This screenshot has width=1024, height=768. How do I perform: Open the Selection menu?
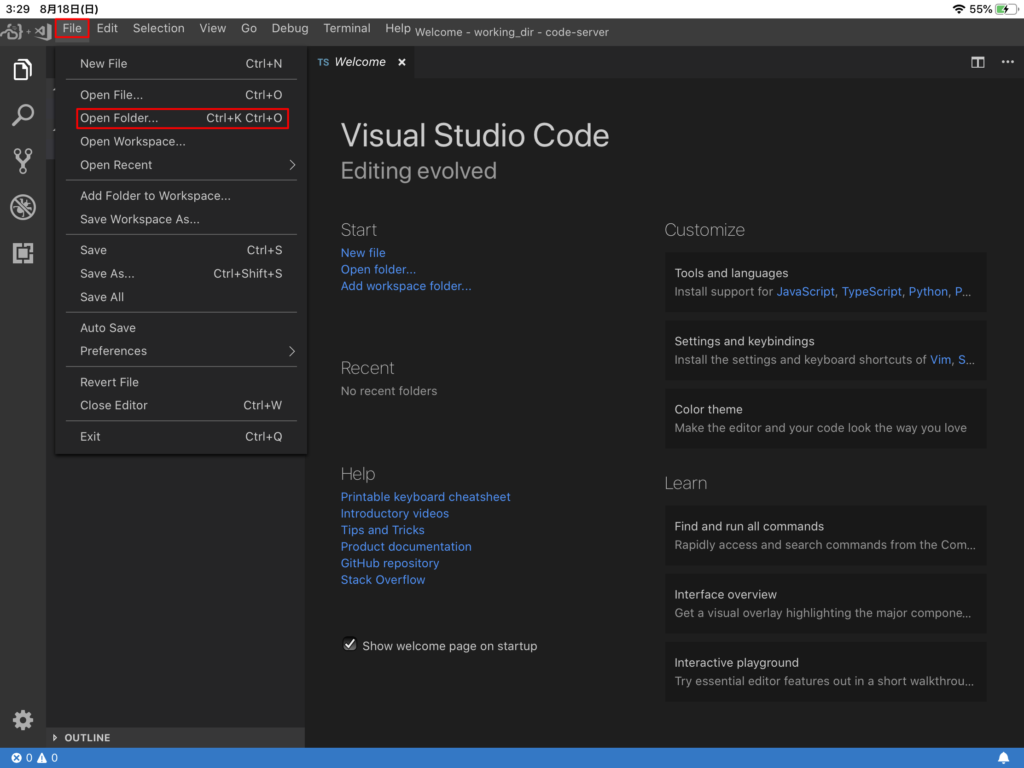coord(159,29)
